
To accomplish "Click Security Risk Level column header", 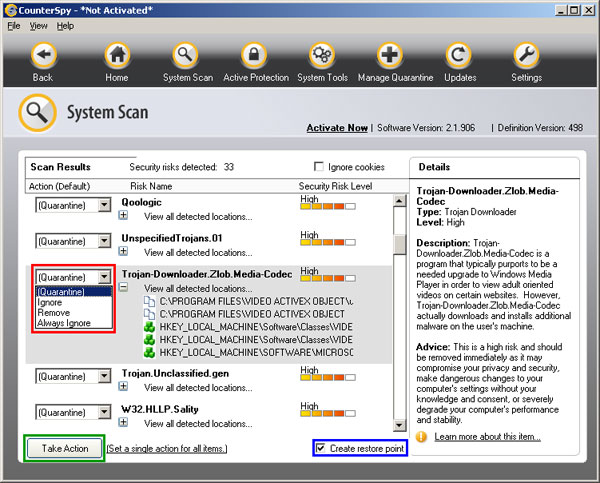I will tap(335, 186).
